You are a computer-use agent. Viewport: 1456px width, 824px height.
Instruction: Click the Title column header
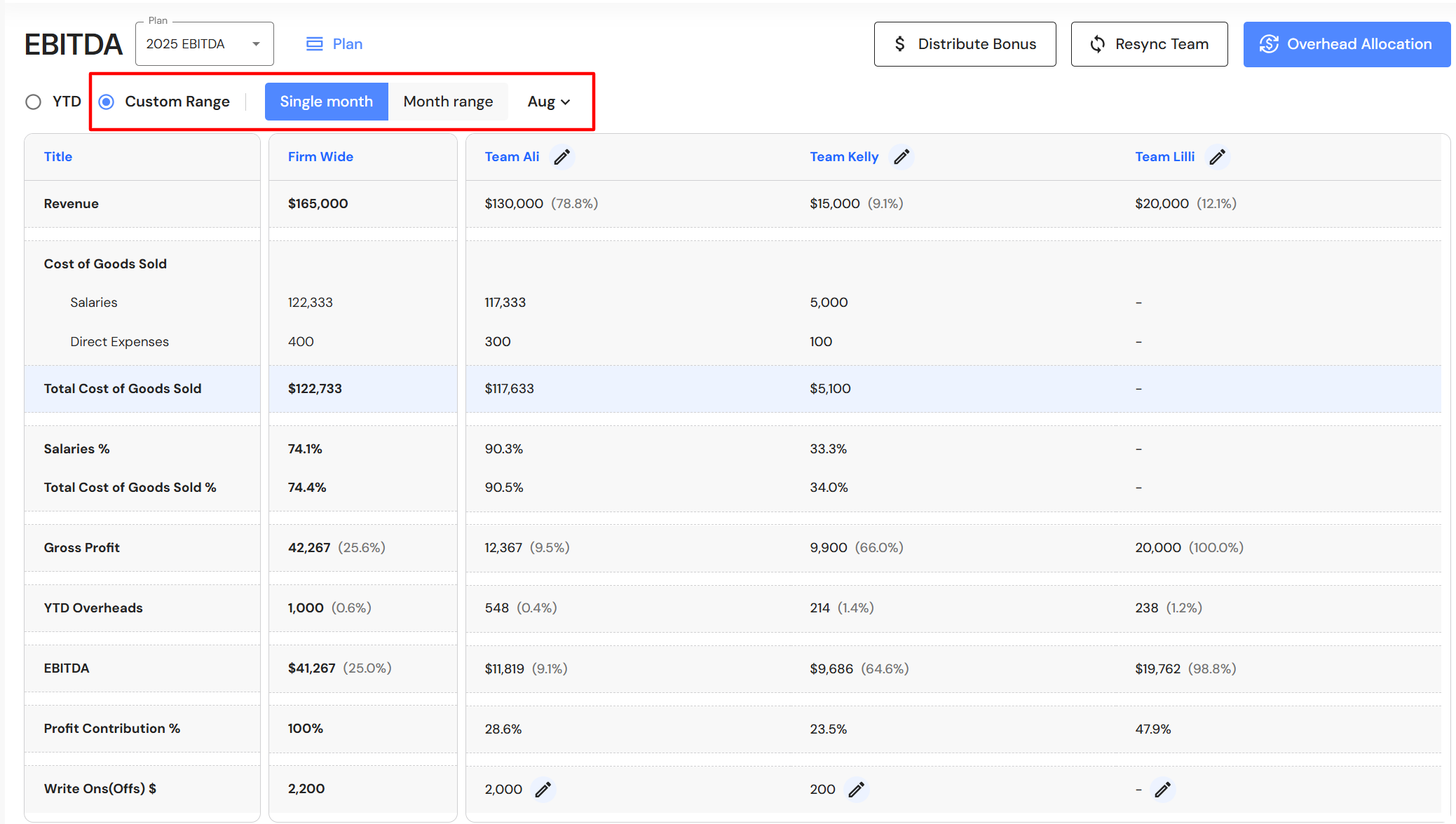coord(58,157)
